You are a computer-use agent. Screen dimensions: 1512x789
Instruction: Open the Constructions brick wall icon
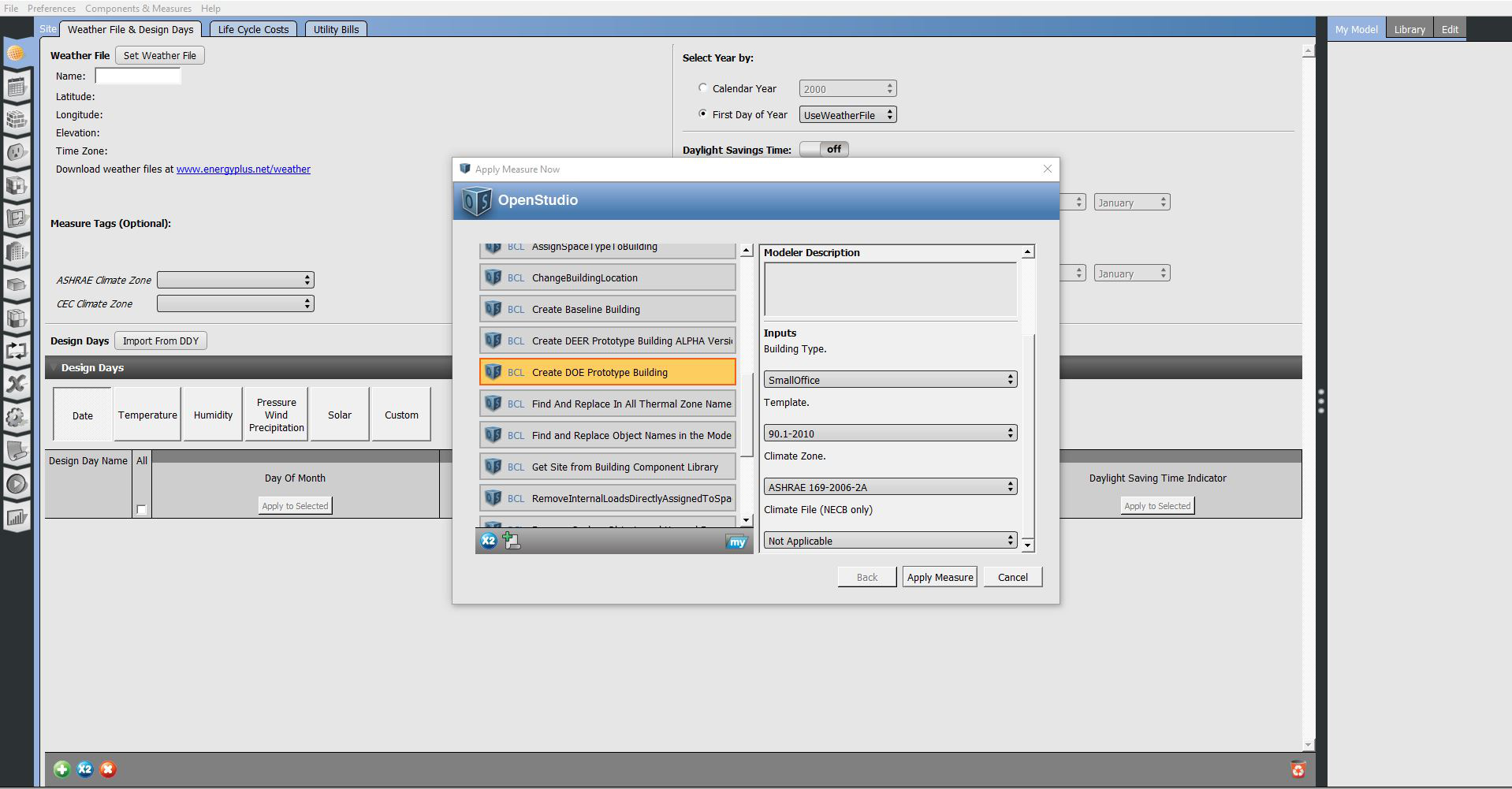point(16,120)
